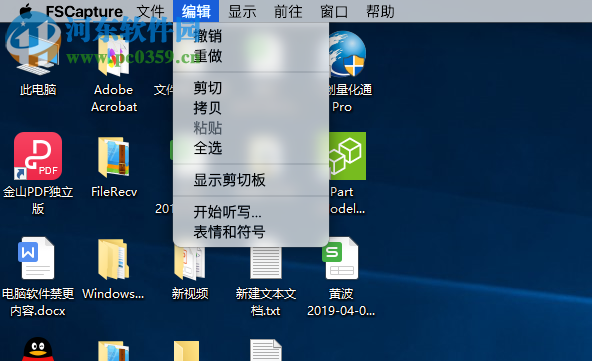Select the Adobe Acrobat folder icon

[x=114, y=57]
